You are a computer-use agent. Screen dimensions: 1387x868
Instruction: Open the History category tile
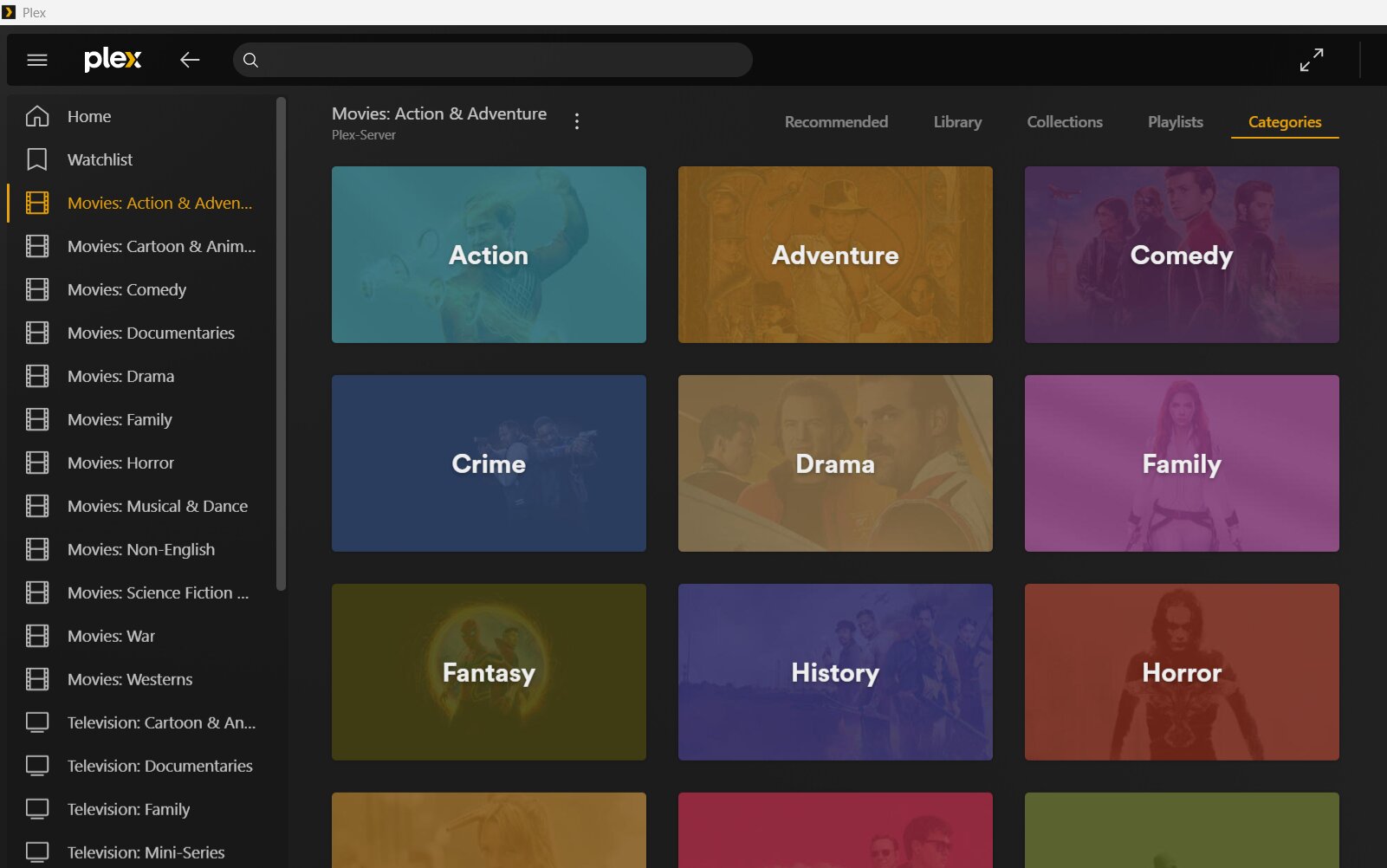pos(835,672)
